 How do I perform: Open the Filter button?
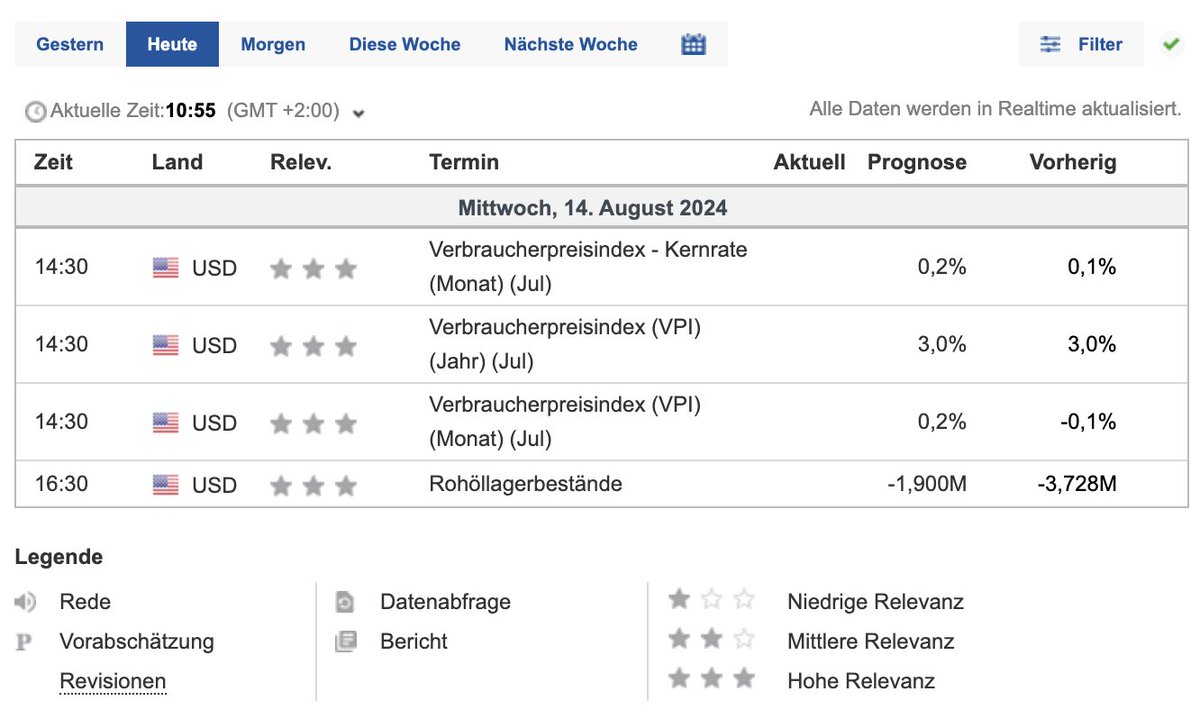1082,44
